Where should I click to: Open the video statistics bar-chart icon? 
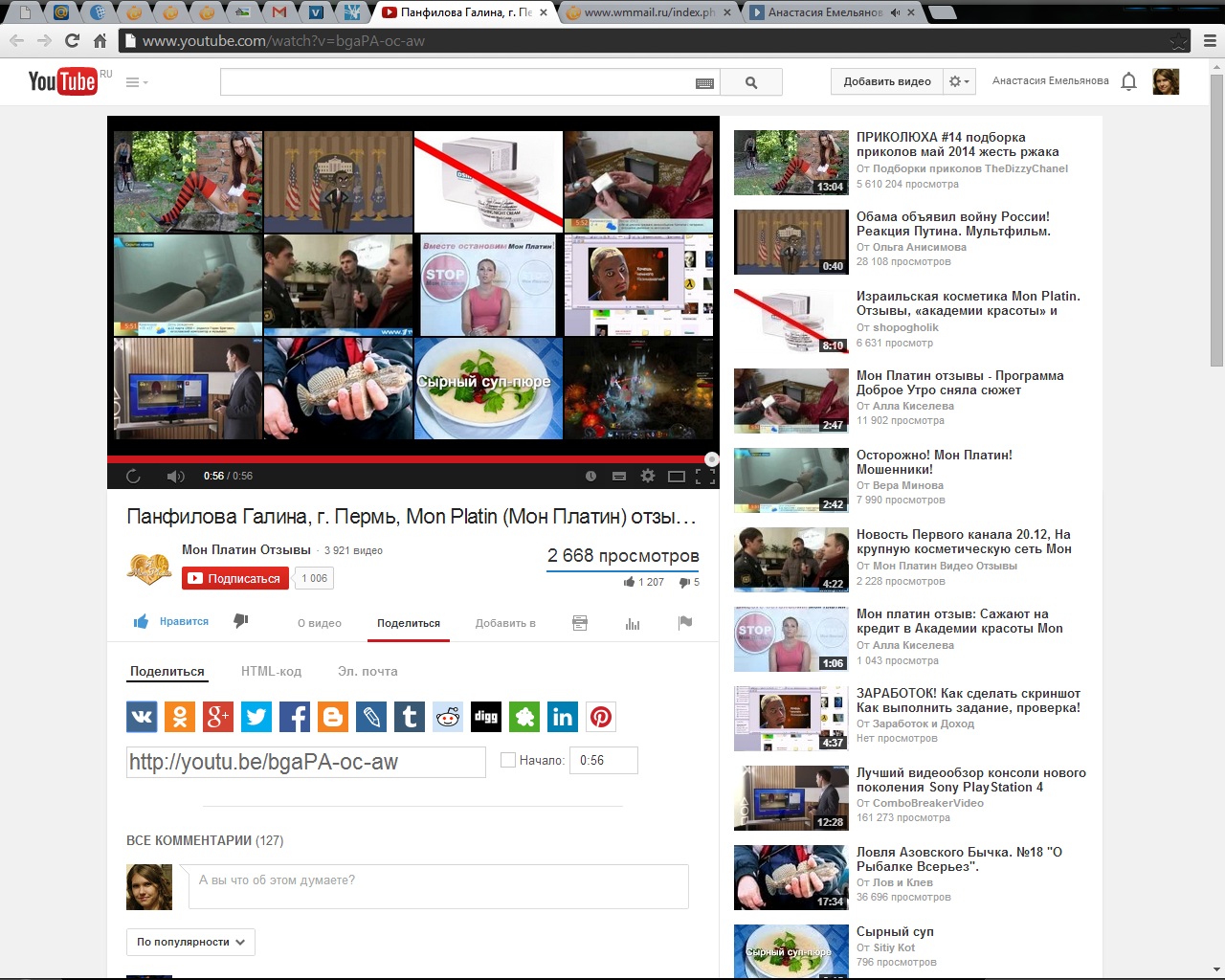click(x=633, y=623)
